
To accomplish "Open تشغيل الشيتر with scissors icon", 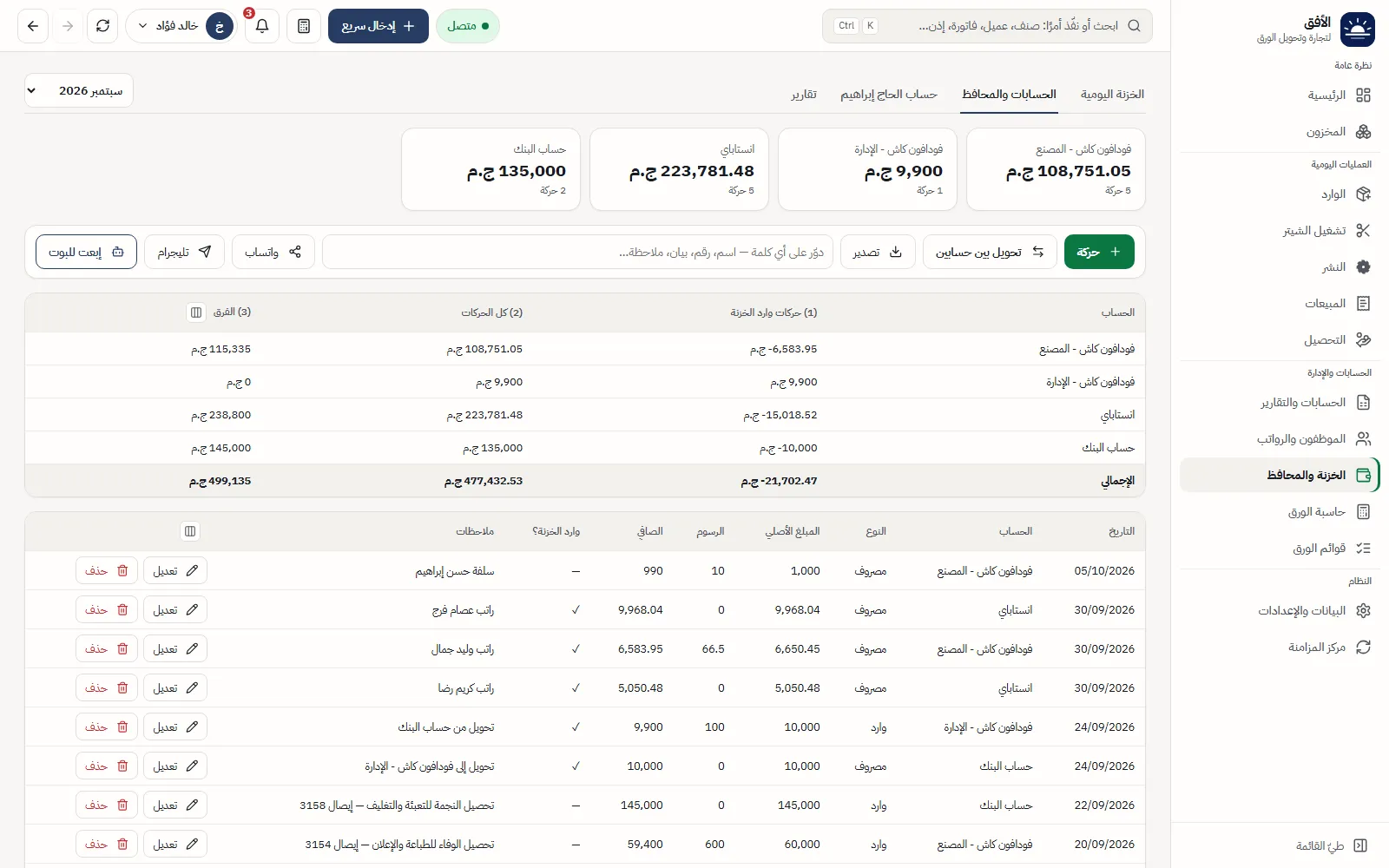I will click(x=1280, y=231).
